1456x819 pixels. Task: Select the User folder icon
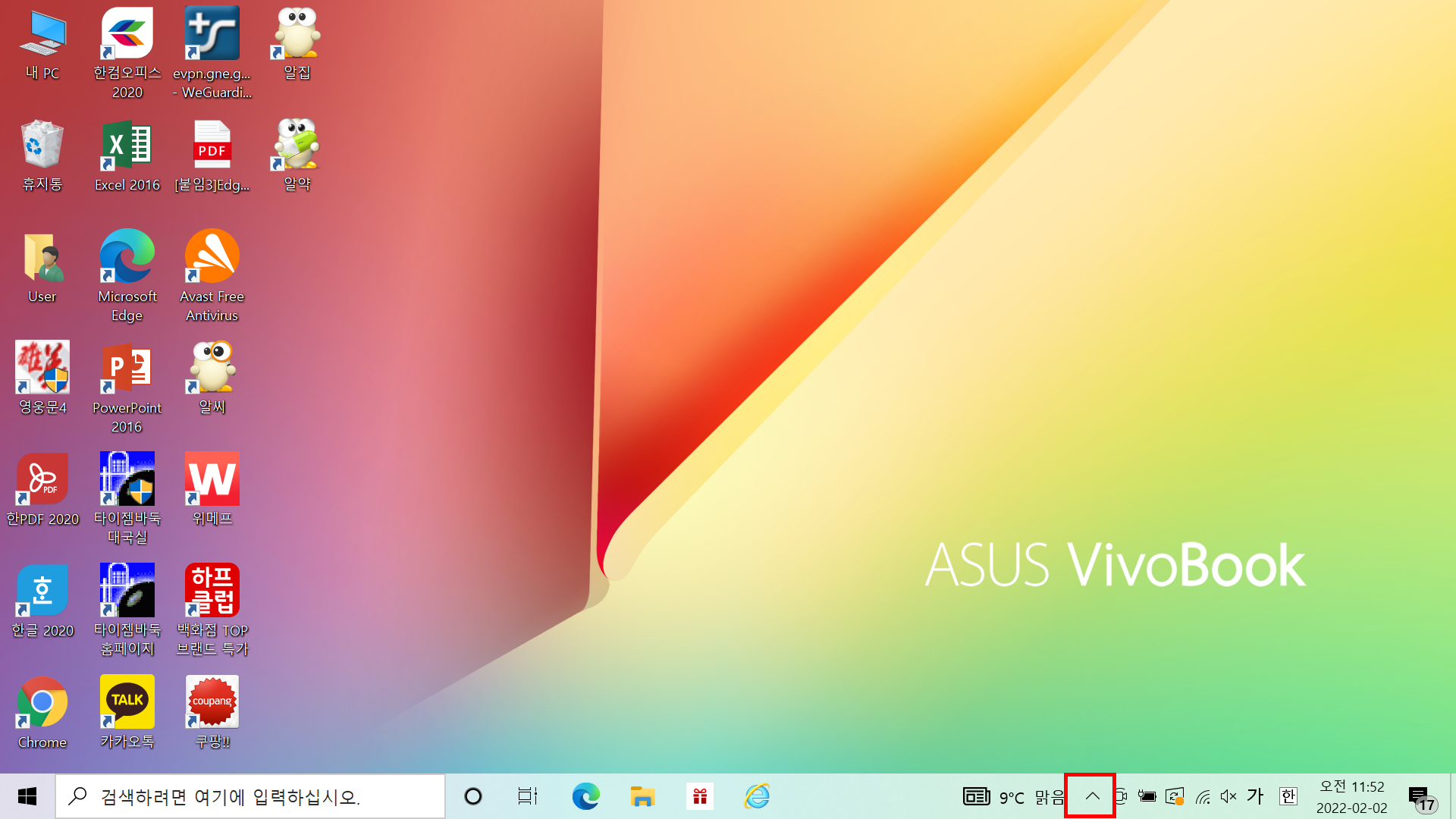tap(42, 267)
